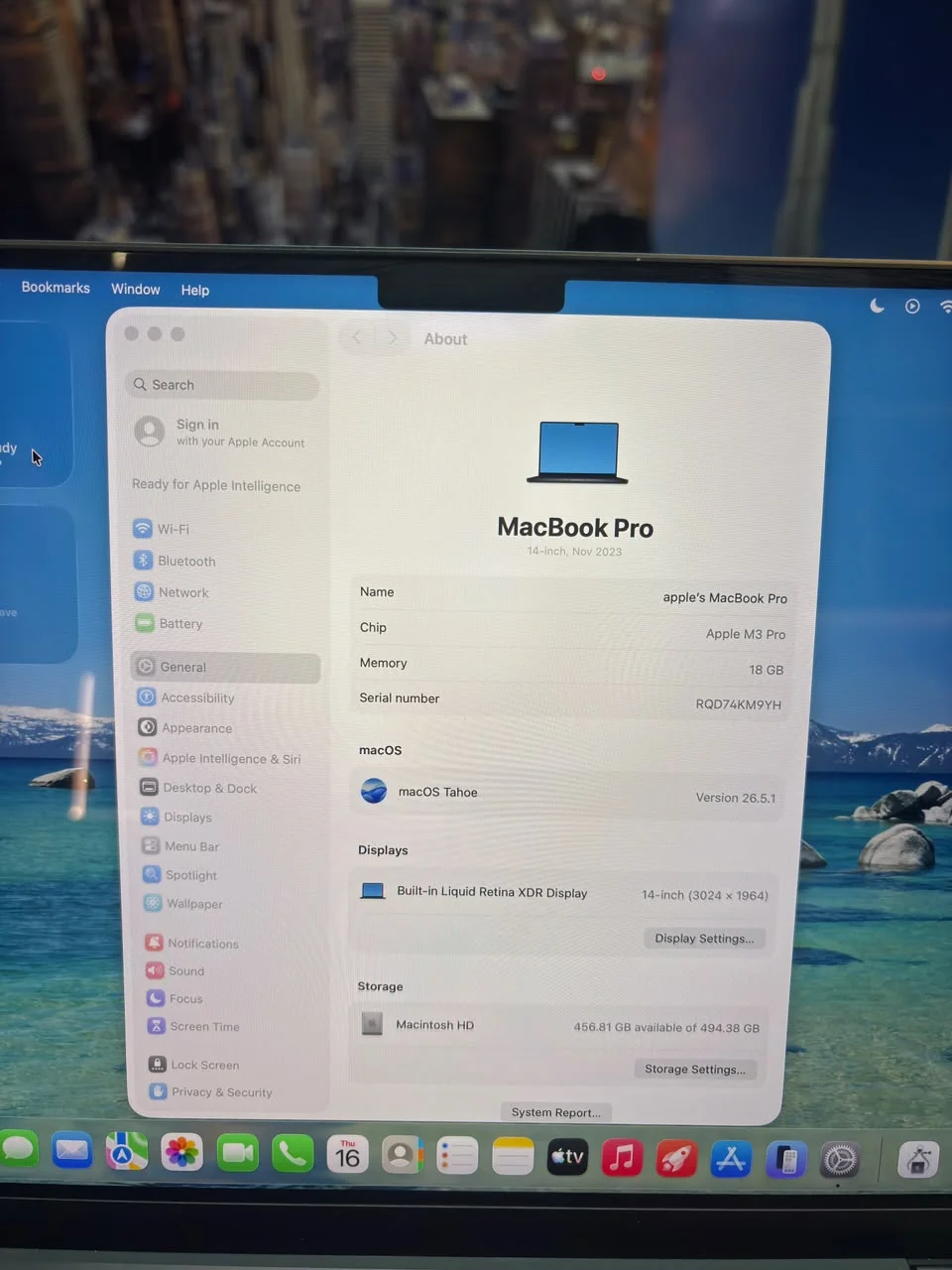952x1270 pixels.
Task: Launch Apple TV from the Dock
Action: click(567, 1157)
